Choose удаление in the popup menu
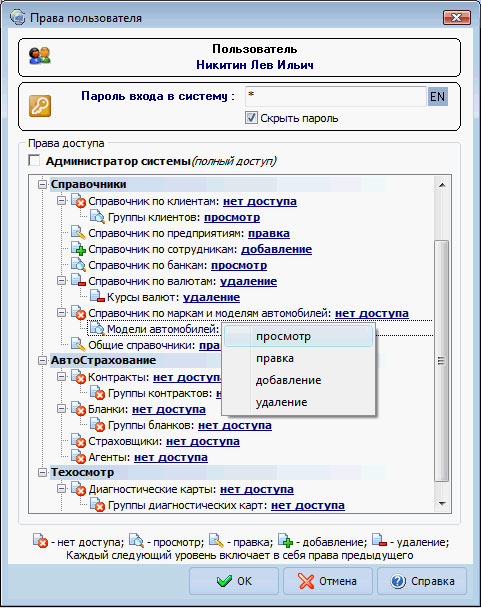Screen dimensions: 481x608 298,402
